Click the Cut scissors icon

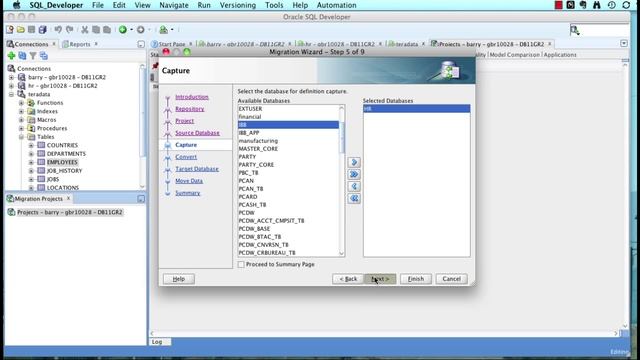tap(84, 29)
